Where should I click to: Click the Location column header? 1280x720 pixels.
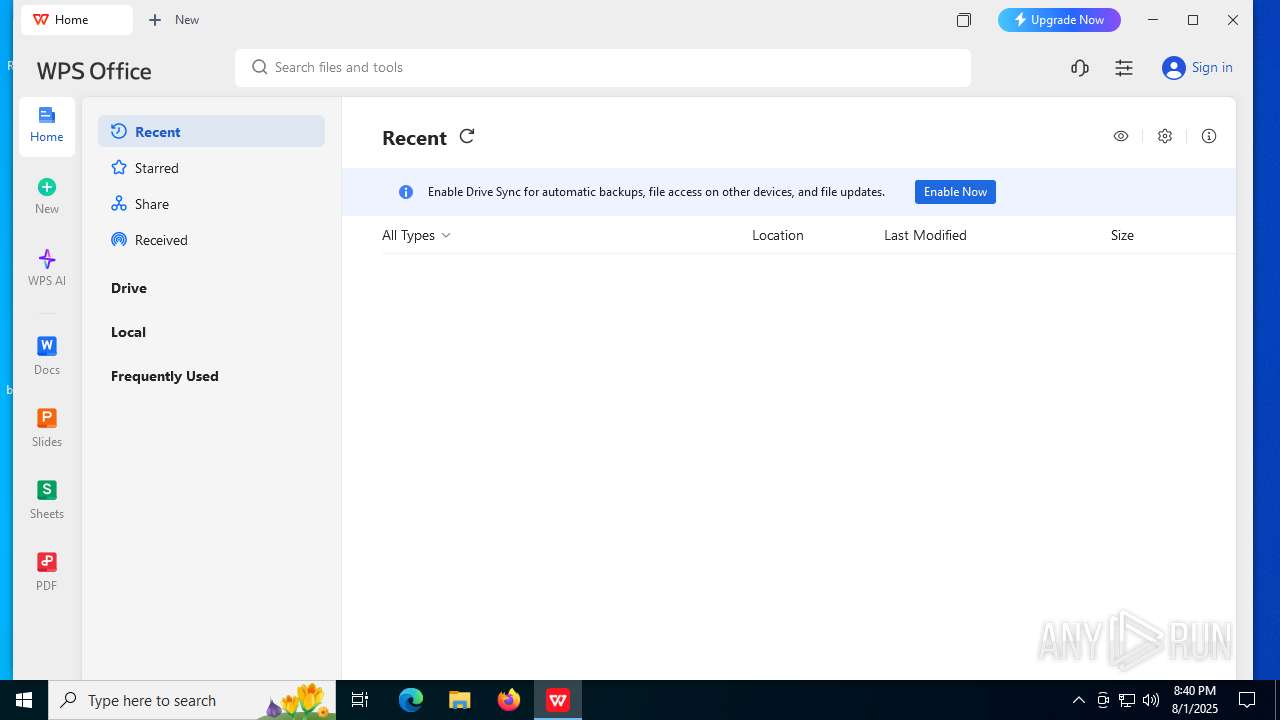(777, 235)
